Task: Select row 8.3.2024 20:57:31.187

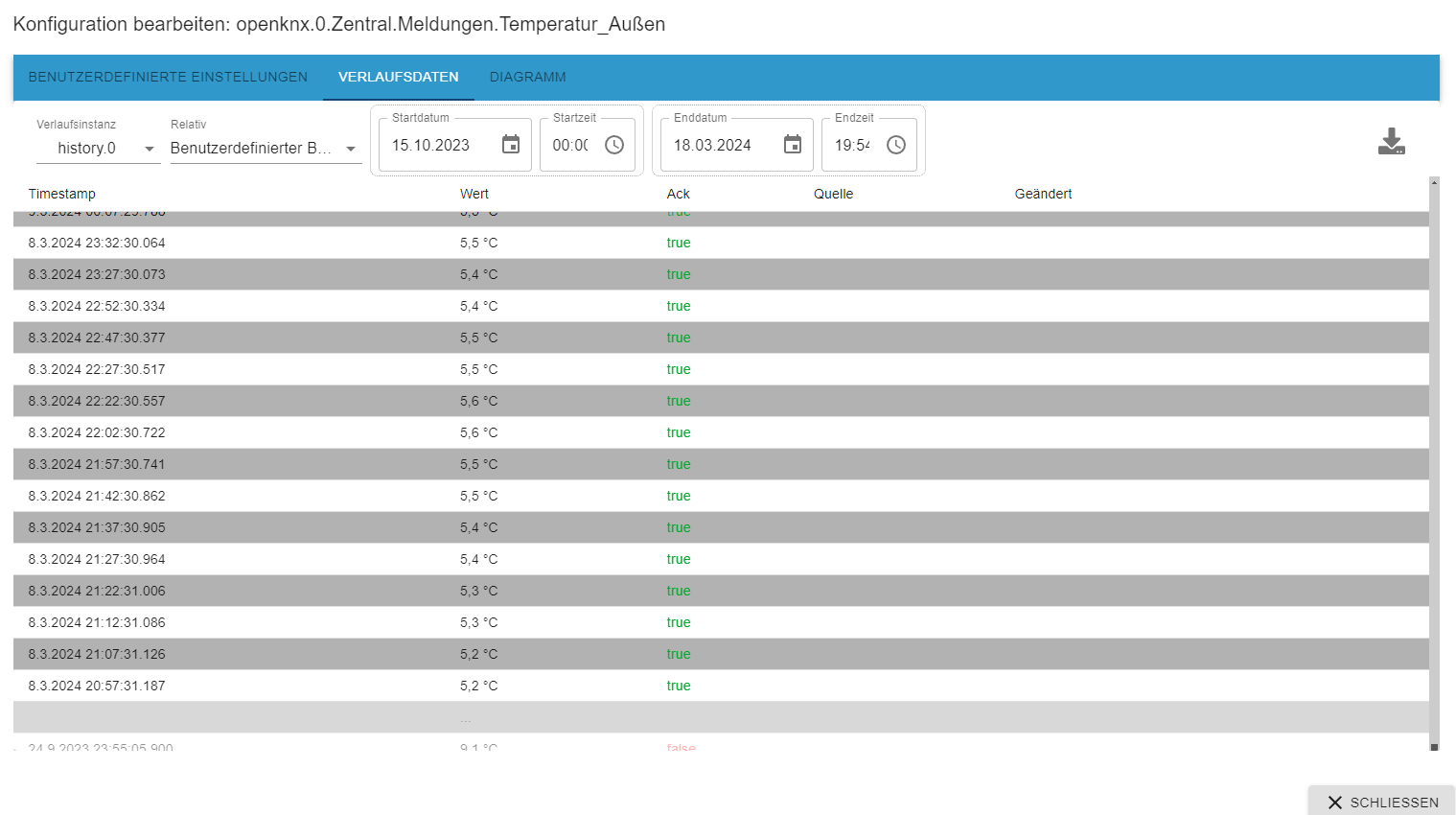Action: [x=721, y=686]
